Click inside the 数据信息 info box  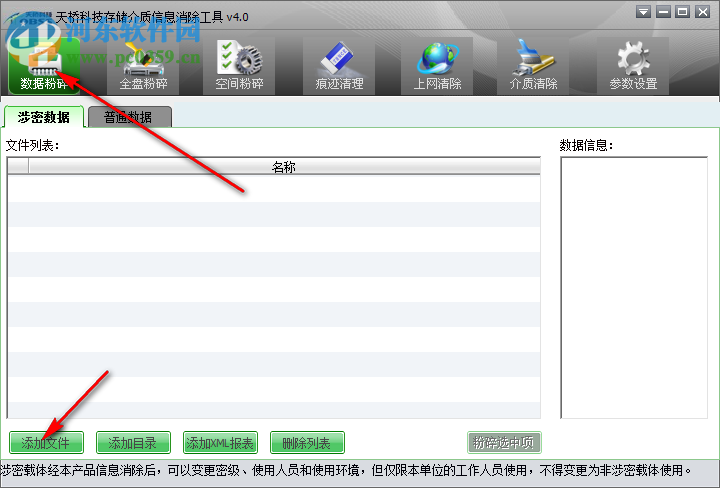(634, 287)
